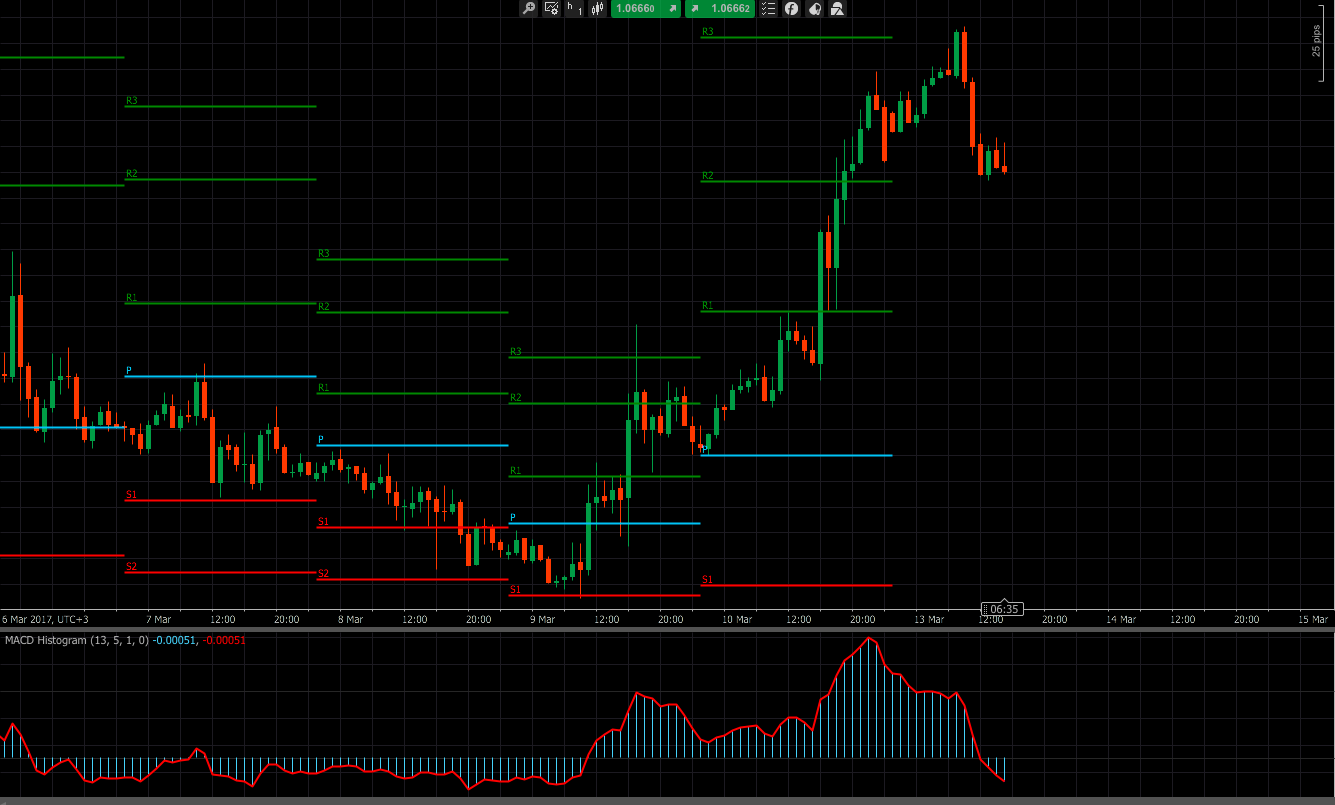Screen dimensions: 1335x805
Task: Click the 10 Mar date on the time axis
Action: 736,619
